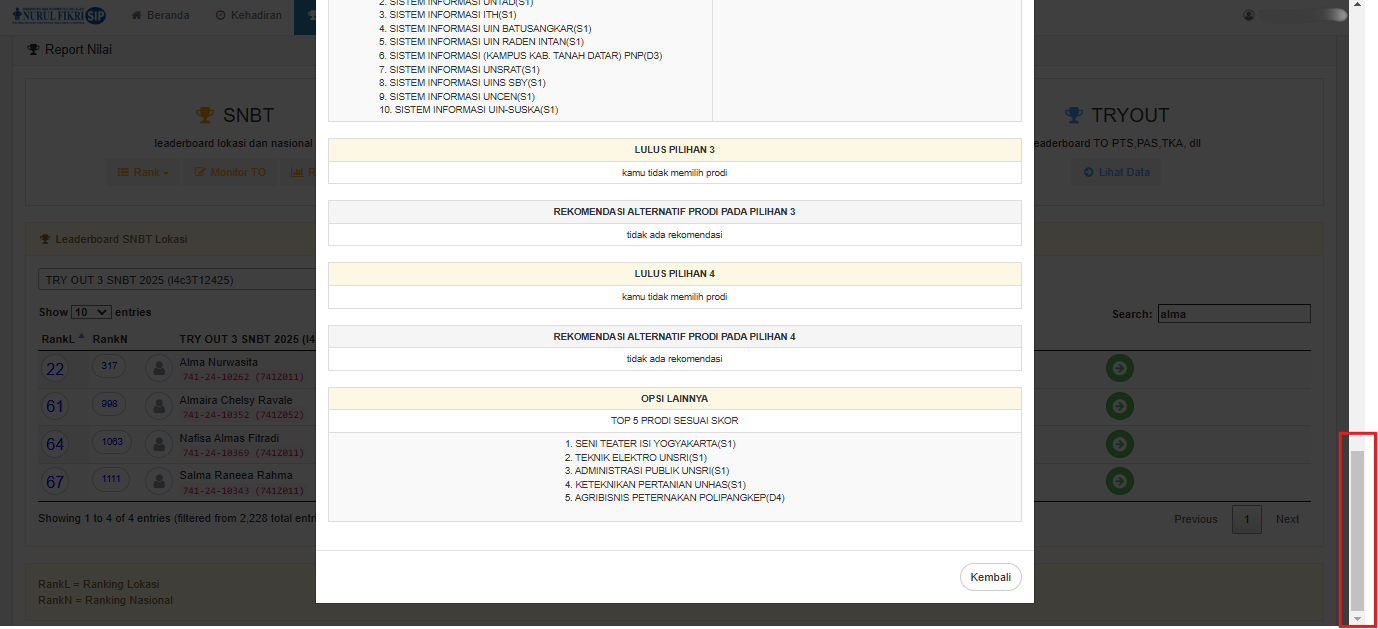1378x629 pixels.
Task: Open the TRY OUT 3 SNBT 2025 selector
Action: point(180,280)
